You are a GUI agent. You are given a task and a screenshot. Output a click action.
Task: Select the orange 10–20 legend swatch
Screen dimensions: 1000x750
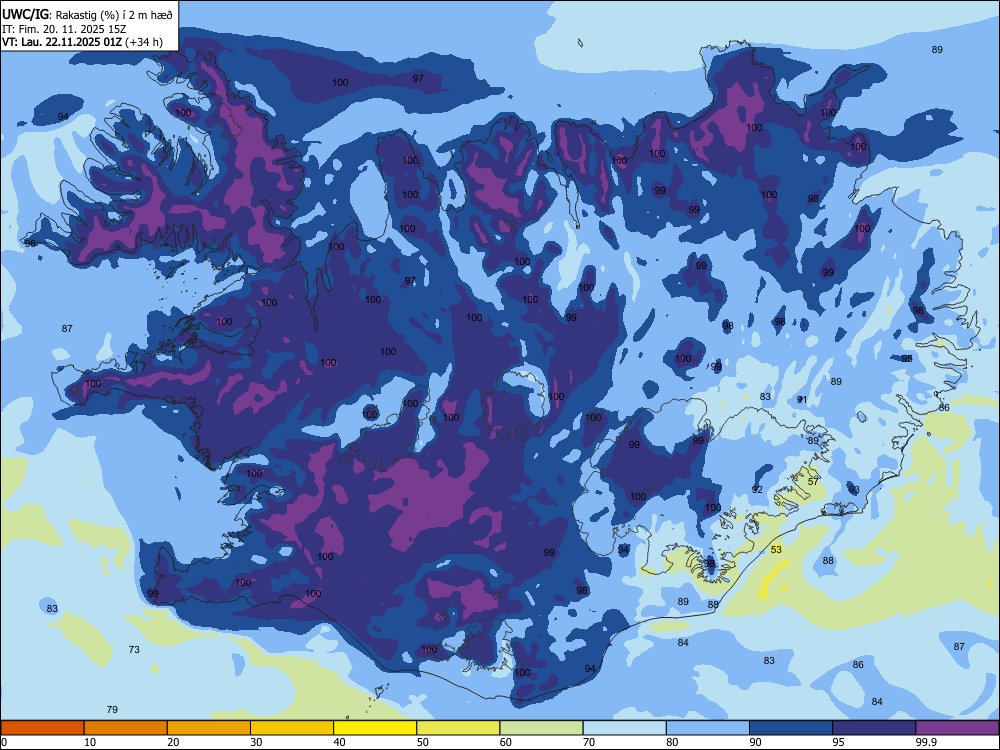(x=126, y=728)
